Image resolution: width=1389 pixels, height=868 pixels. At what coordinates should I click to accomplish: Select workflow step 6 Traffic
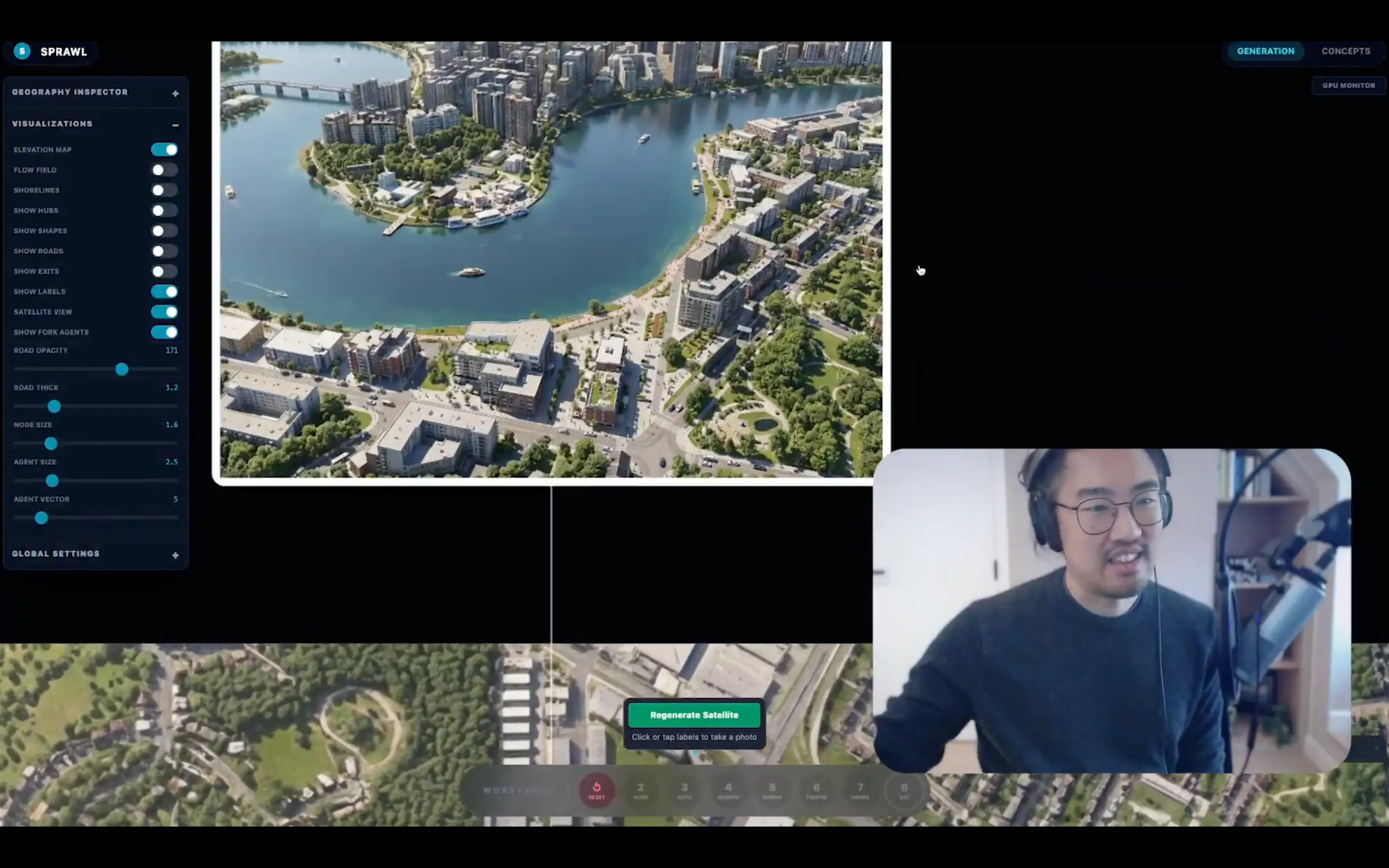(816, 790)
